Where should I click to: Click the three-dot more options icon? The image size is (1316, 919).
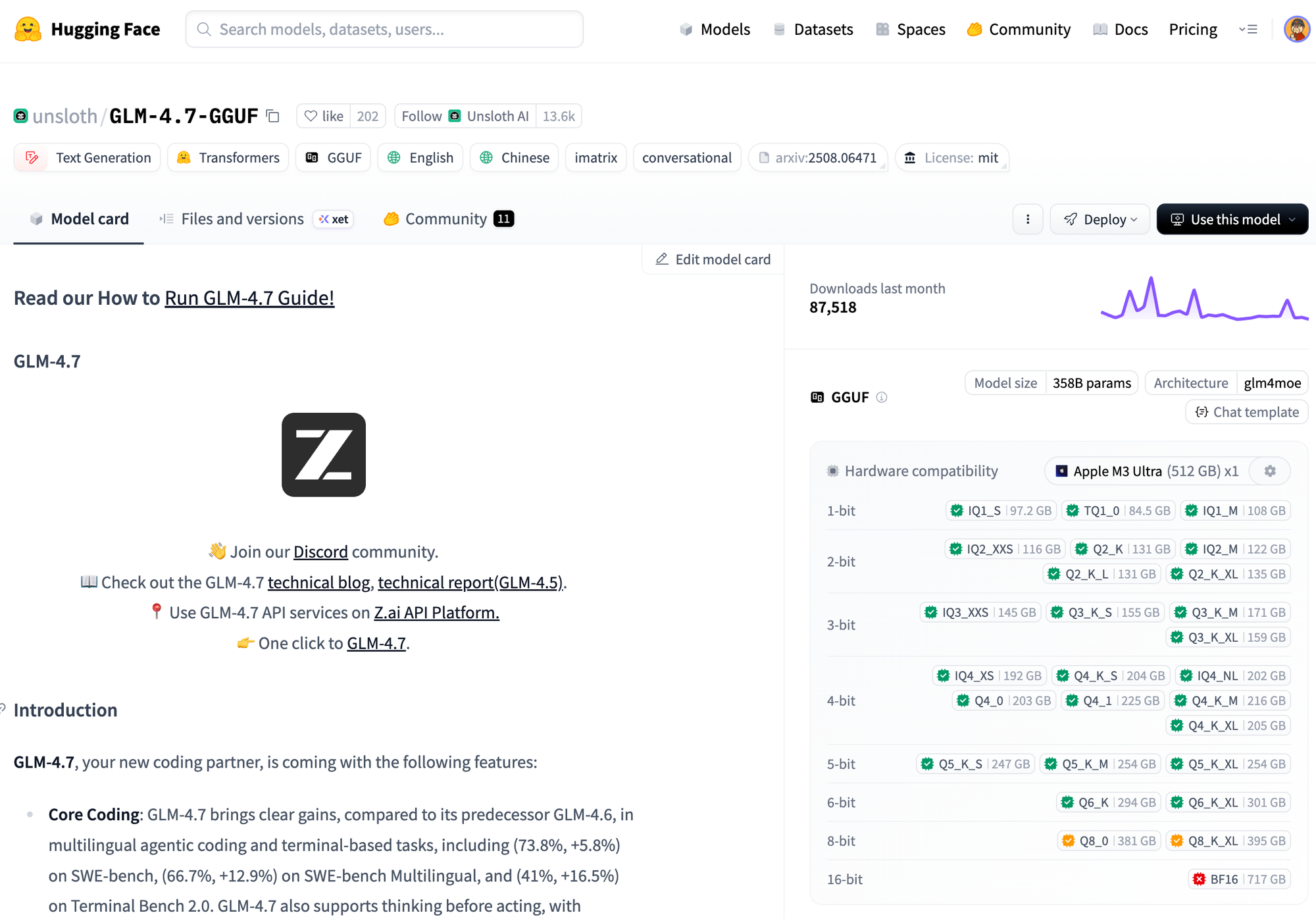(1028, 219)
